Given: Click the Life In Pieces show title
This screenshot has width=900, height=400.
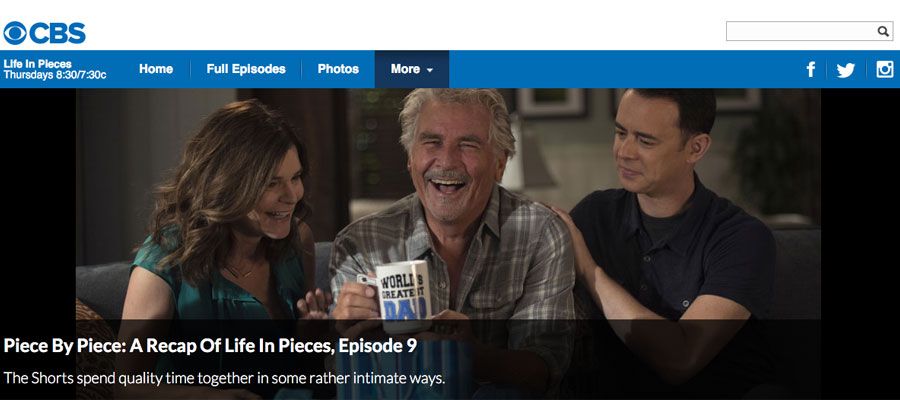Looking at the screenshot, I should [37, 64].
